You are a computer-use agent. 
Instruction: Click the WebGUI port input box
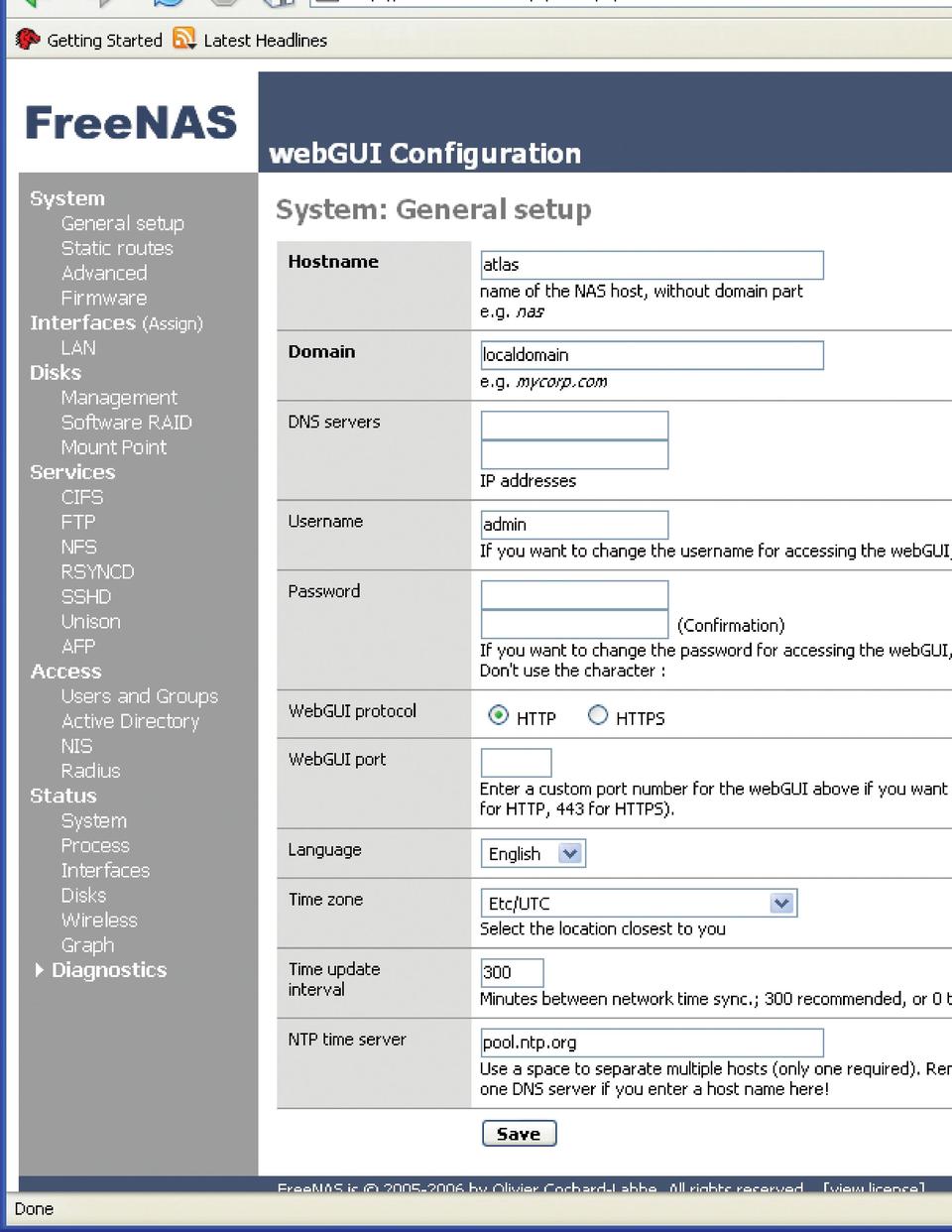point(516,763)
